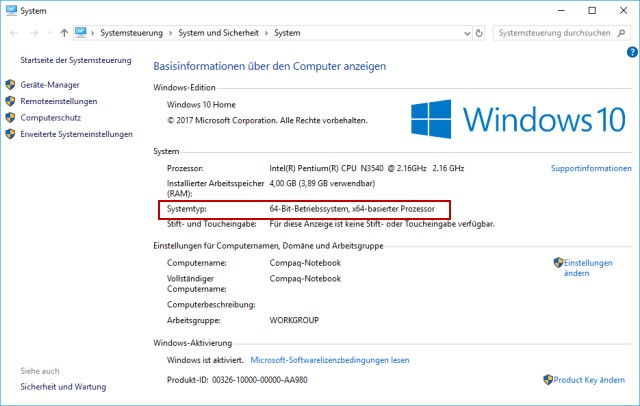Image resolution: width=640 pixels, height=406 pixels.
Task: Click Compaq-Notebook next to Vollständiger Computername
Action: pos(305,279)
